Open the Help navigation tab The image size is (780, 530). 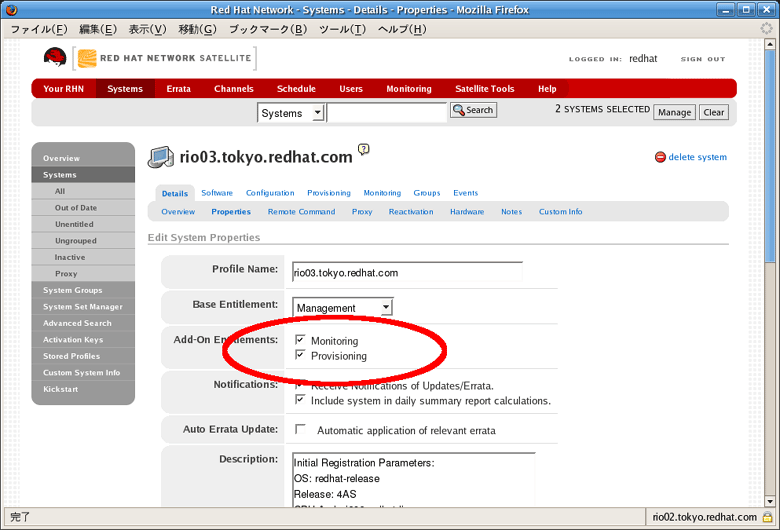tap(547, 89)
